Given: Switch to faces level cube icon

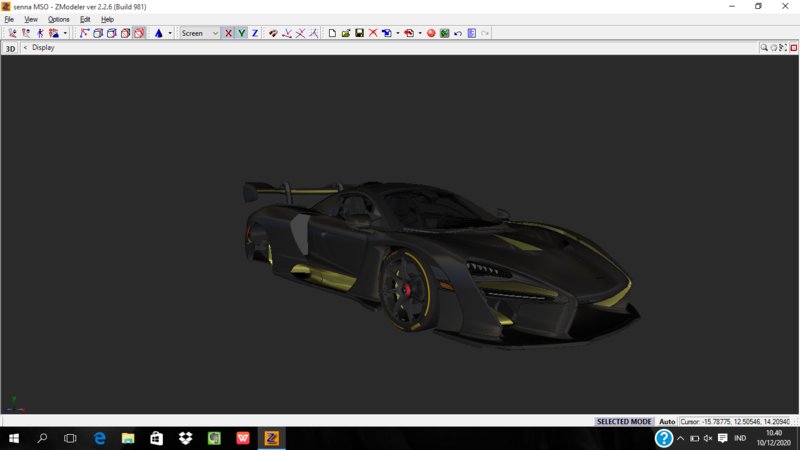Looking at the screenshot, I should coord(112,33).
